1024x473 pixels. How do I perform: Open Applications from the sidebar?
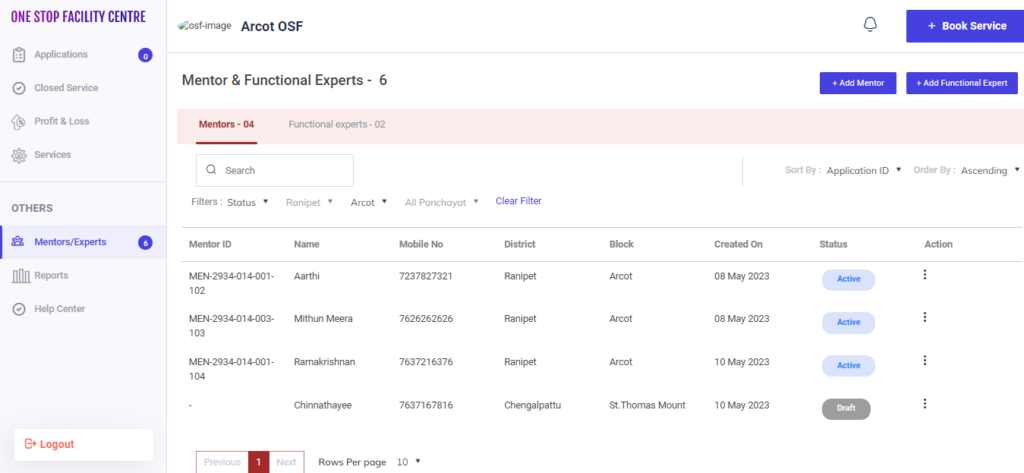tap(61, 55)
